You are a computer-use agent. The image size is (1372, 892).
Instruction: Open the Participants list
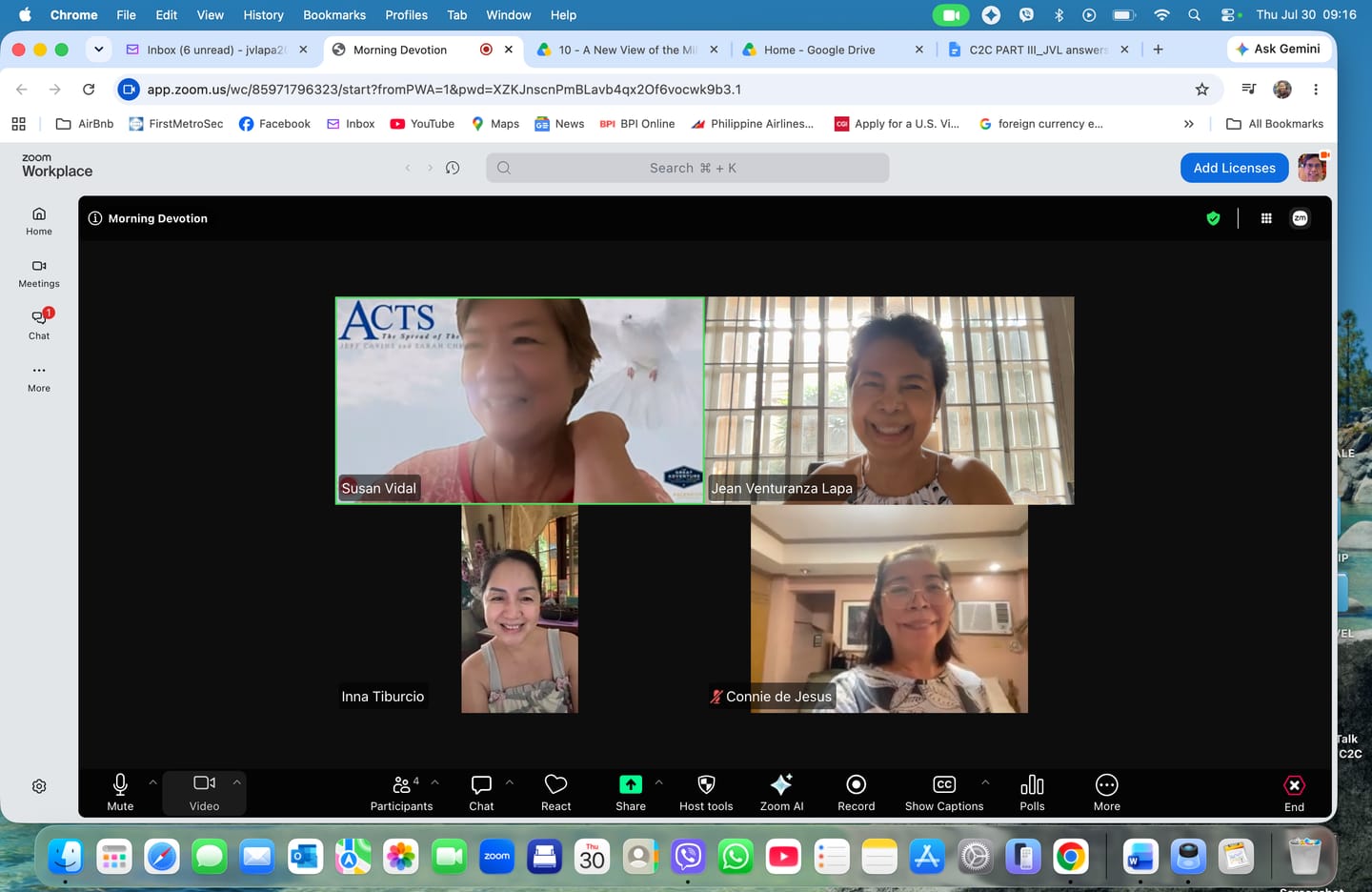[401, 792]
